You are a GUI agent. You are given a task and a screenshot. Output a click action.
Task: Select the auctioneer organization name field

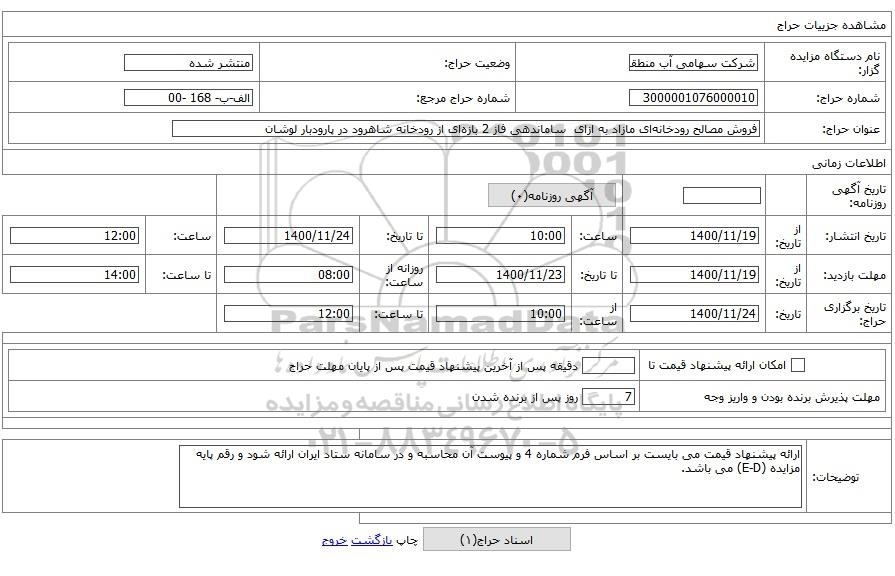694,63
